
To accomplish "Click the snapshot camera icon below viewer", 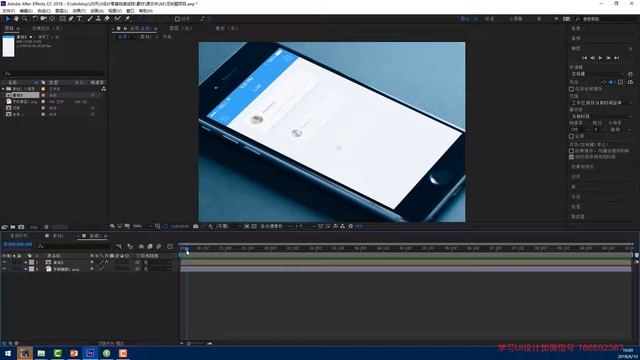I will pos(196,226).
